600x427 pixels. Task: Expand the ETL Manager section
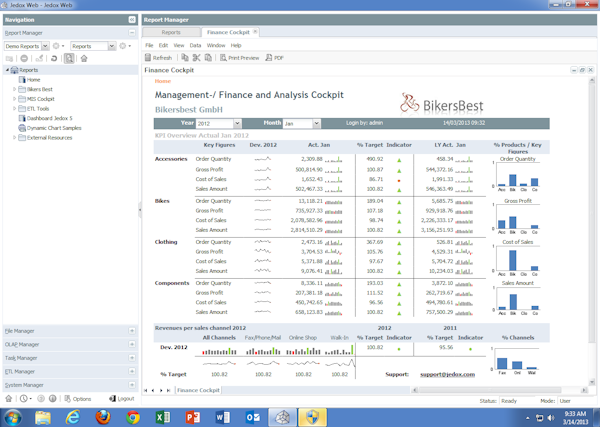click(x=132, y=371)
